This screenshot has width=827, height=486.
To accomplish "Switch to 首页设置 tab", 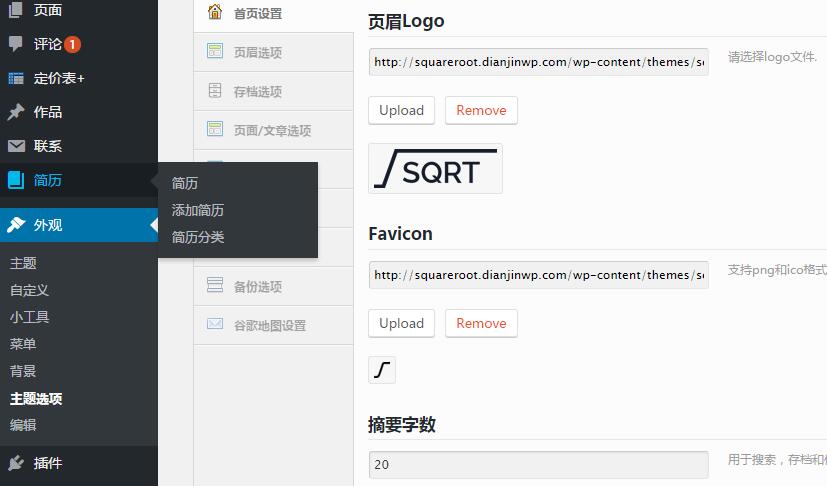I will (273, 13).
